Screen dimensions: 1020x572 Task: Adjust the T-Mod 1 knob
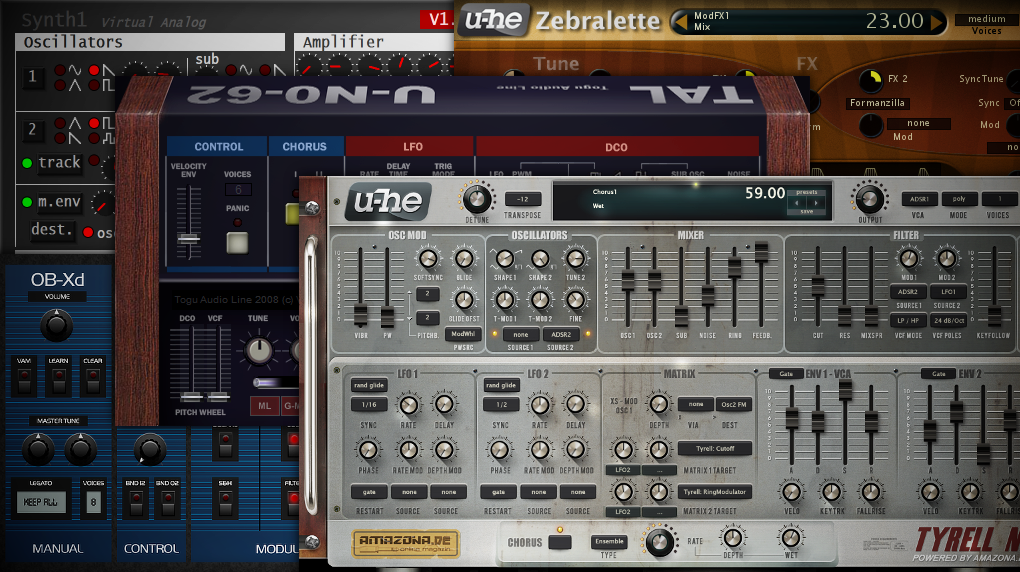[504, 300]
